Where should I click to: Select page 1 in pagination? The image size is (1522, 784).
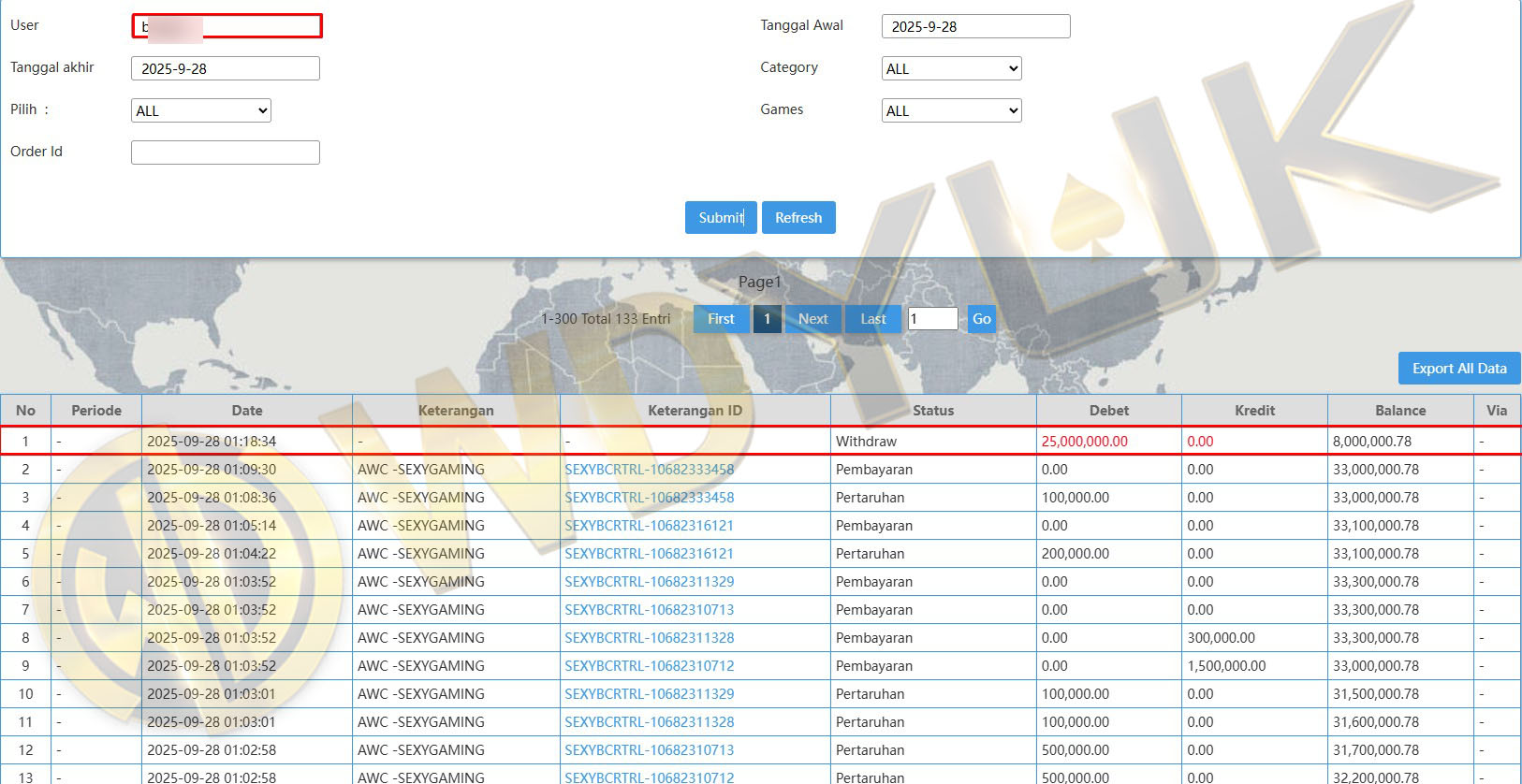pyautogui.click(x=767, y=319)
